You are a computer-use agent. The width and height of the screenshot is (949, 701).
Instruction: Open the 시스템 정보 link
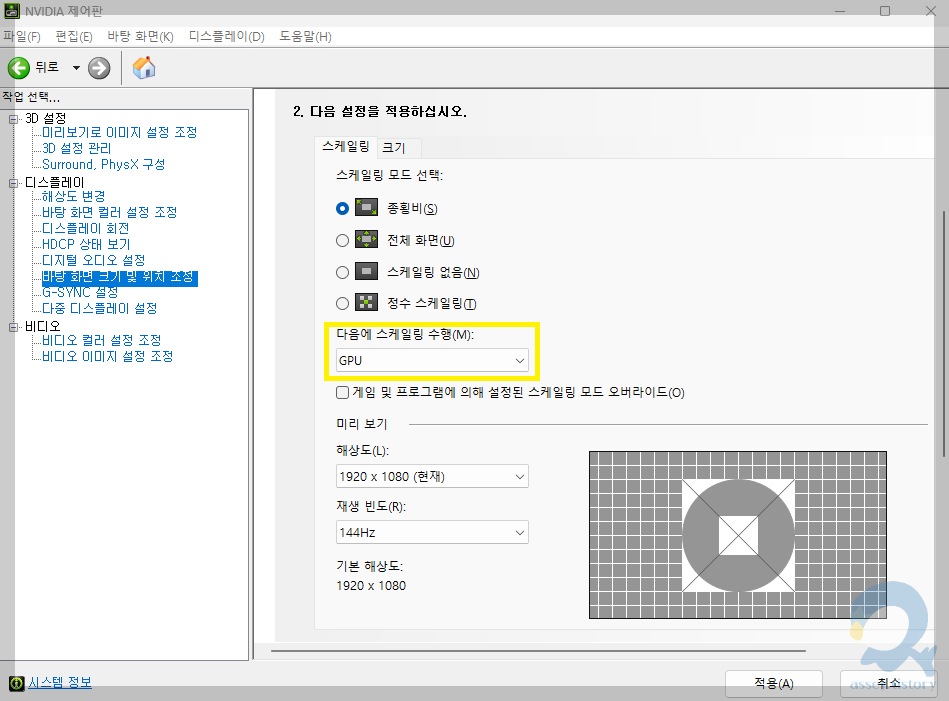tap(60, 683)
